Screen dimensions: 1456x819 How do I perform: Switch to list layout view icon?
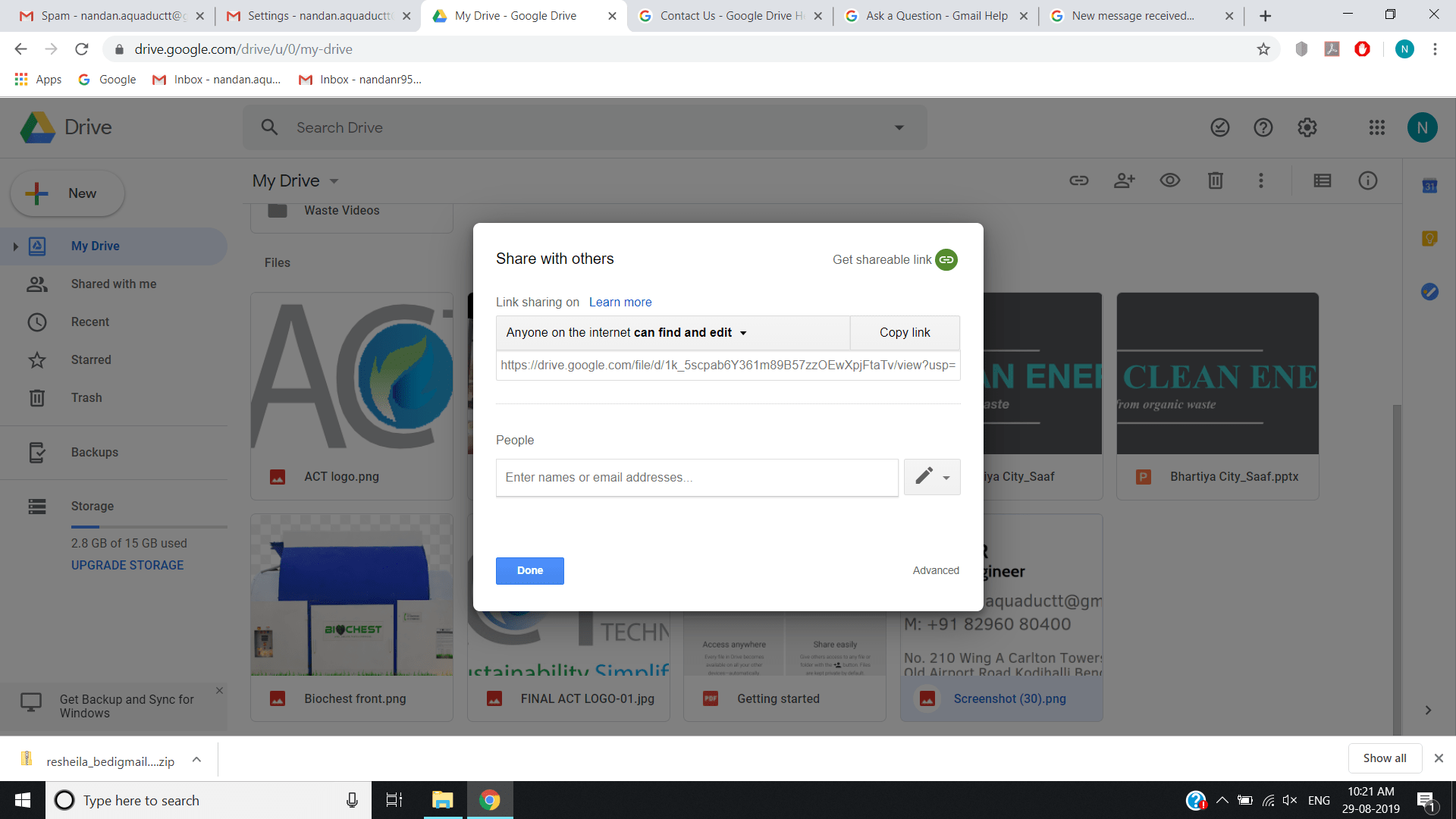point(1322,180)
